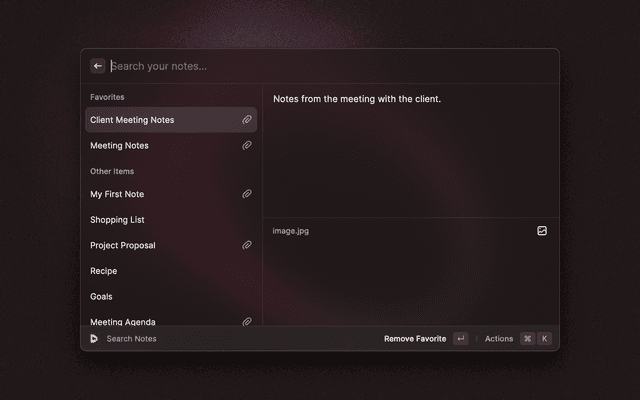
Task: Open My First Note
Action: tap(117, 194)
